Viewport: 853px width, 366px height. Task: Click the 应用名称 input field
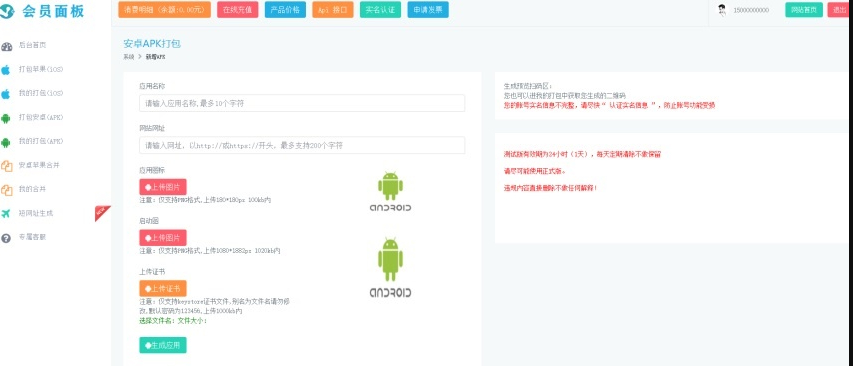point(302,103)
